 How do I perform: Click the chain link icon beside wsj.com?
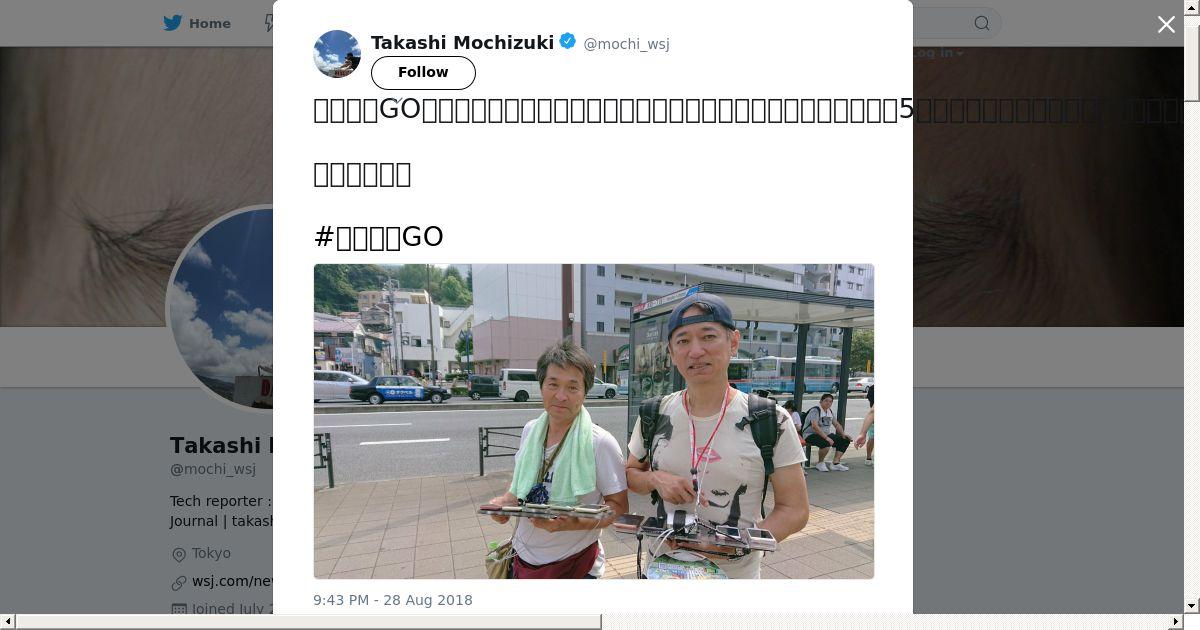click(x=179, y=582)
